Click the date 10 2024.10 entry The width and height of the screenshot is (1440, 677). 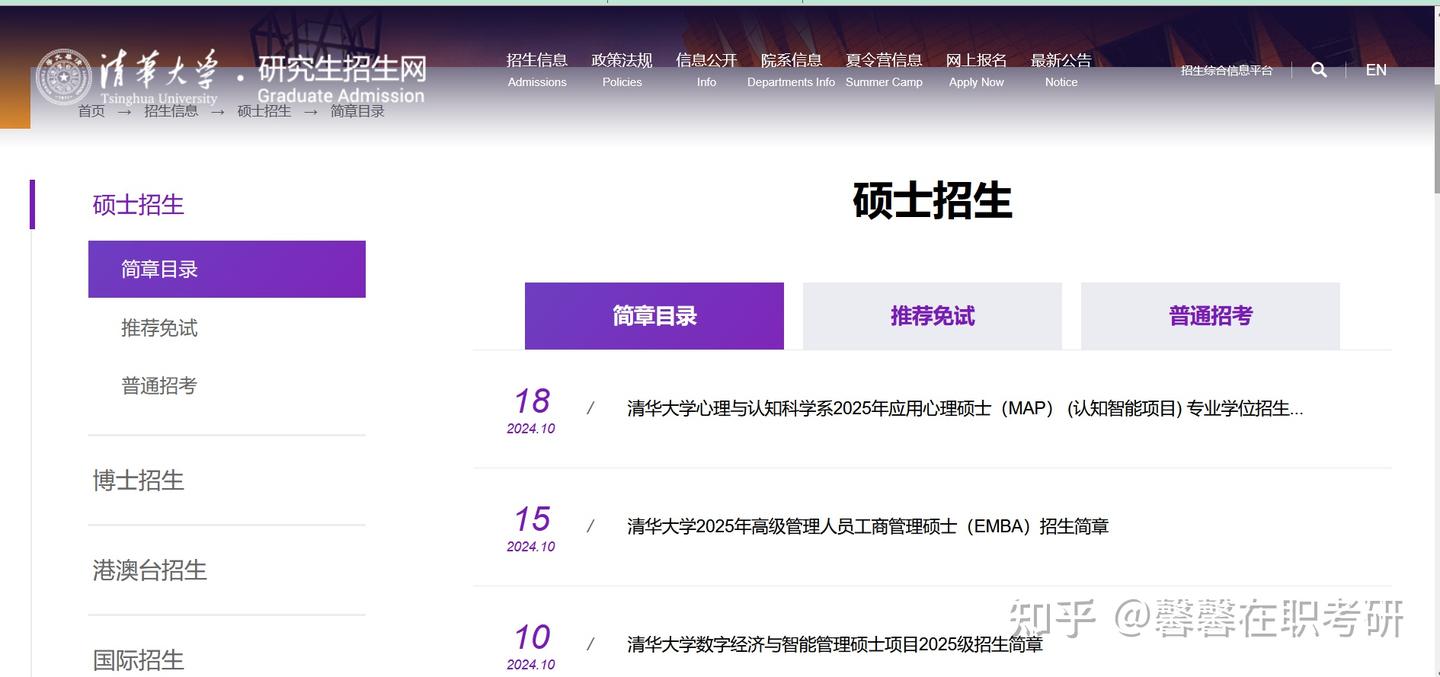[x=531, y=646]
